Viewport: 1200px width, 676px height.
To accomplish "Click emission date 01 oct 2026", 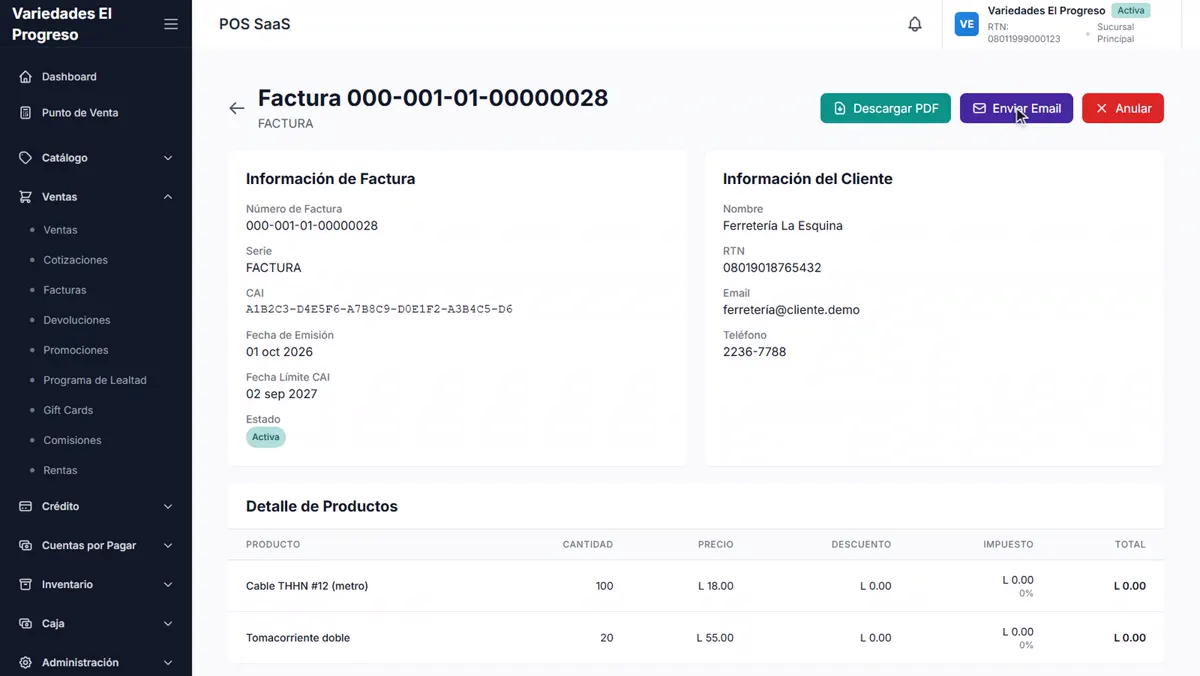I will click(x=279, y=352).
